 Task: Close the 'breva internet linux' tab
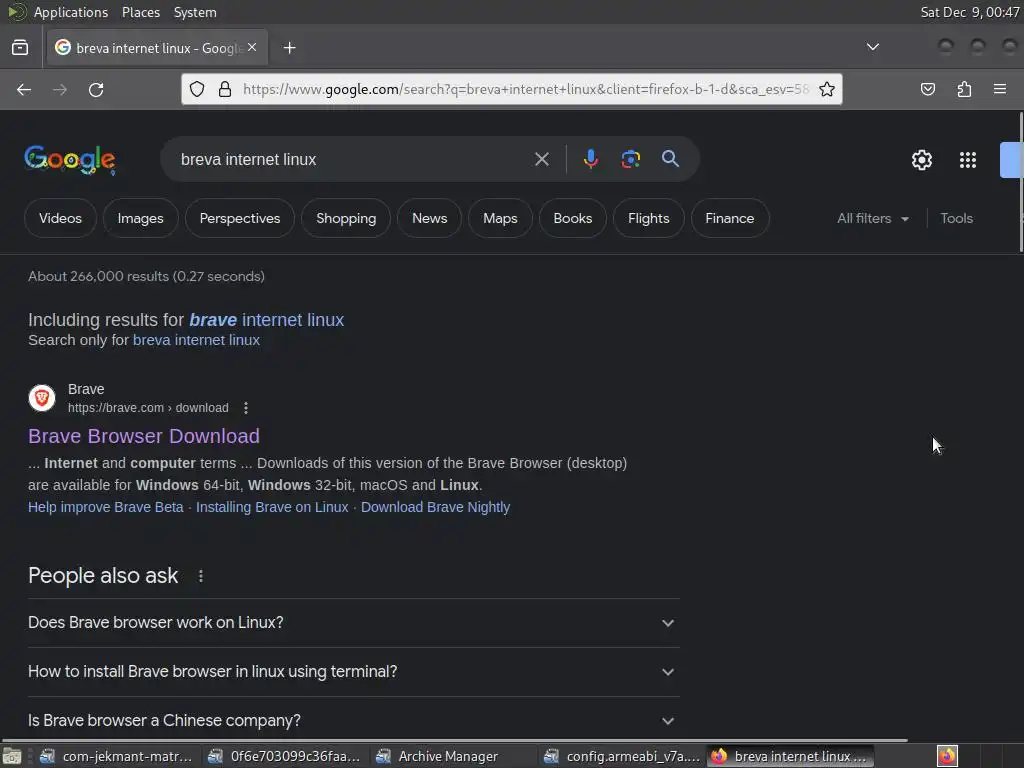[x=252, y=48]
